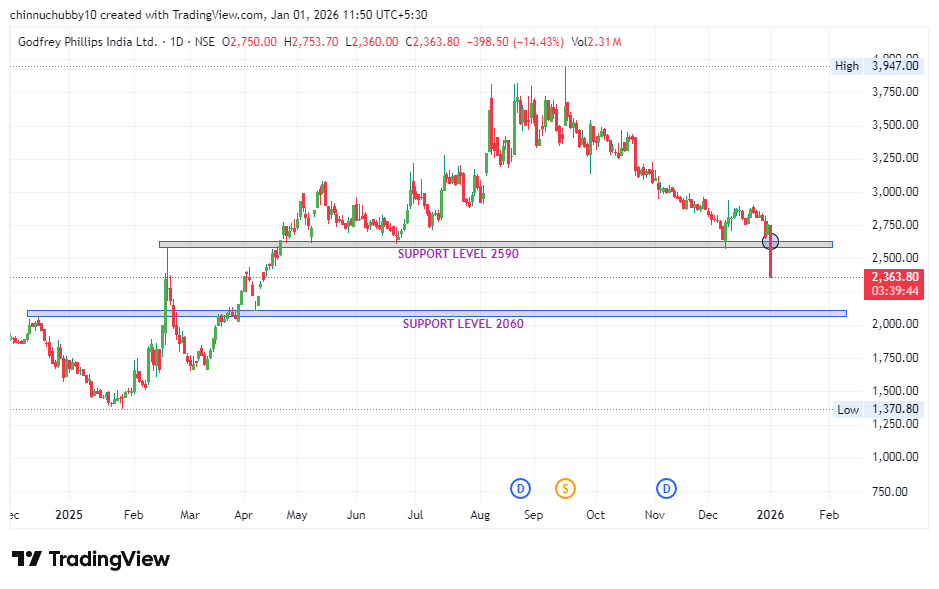Click the SUPPORT LEVEL 2060 label
The width and height of the screenshot is (939, 589).
point(463,324)
